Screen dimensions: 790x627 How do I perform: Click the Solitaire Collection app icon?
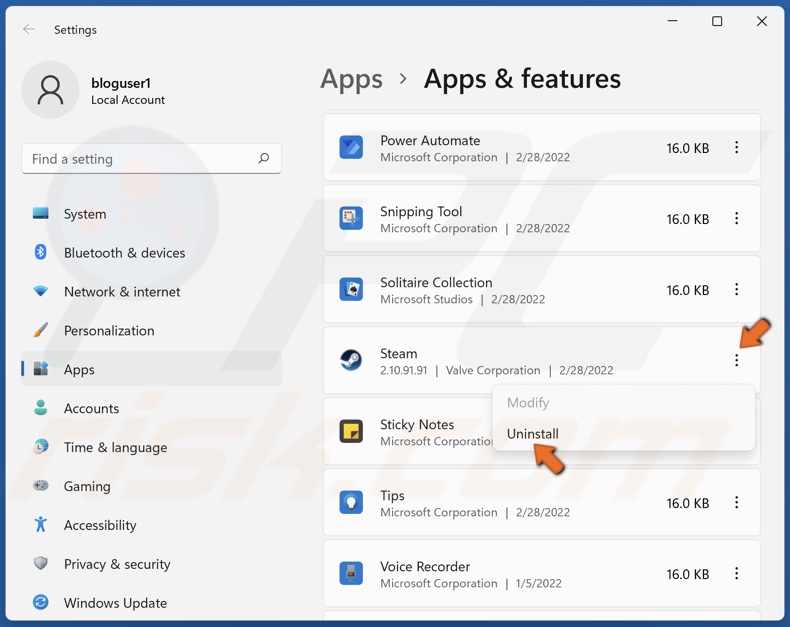coord(351,289)
